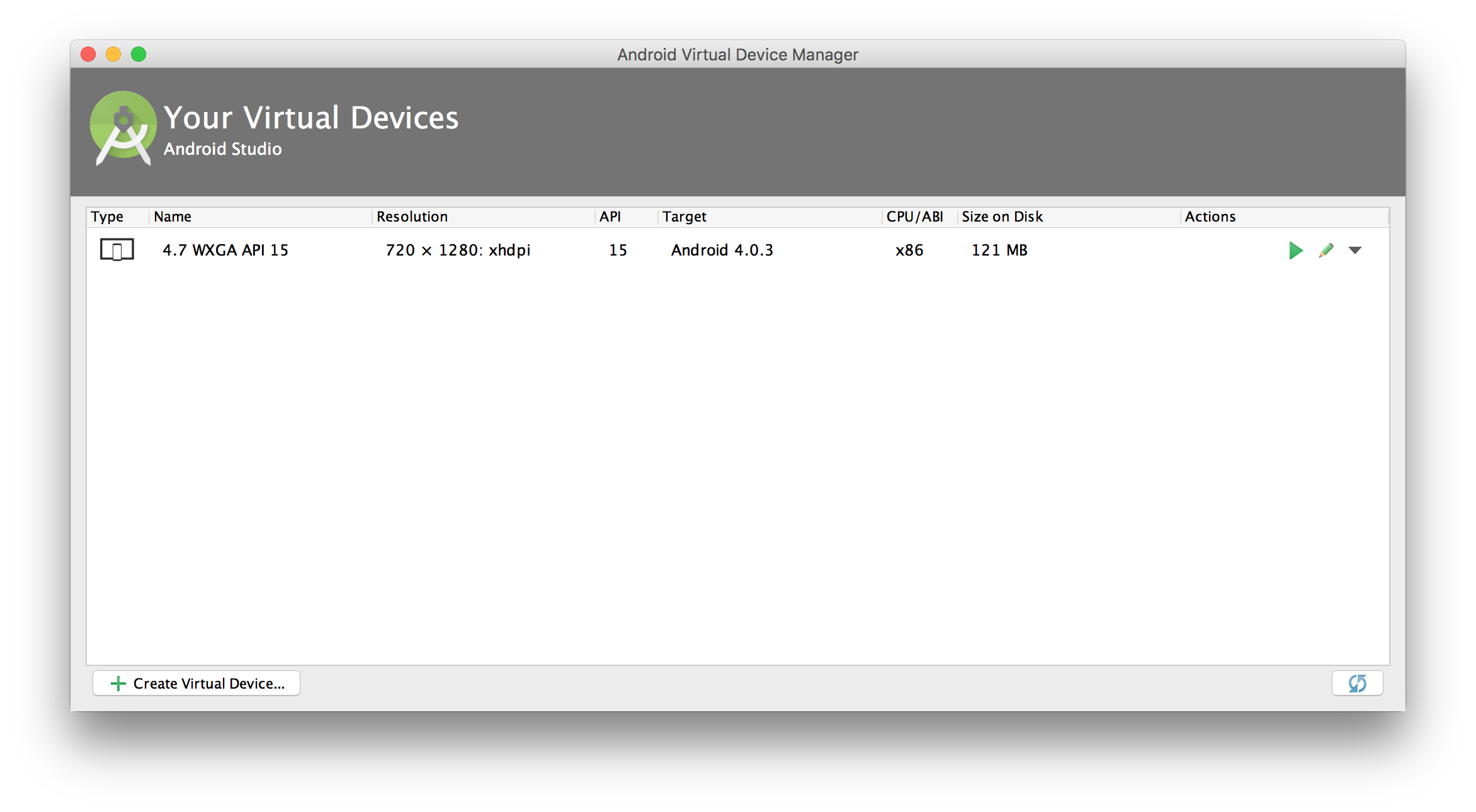This screenshot has height=812, width=1476.
Task: Edit the AVD with pencil icon
Action: pos(1326,251)
